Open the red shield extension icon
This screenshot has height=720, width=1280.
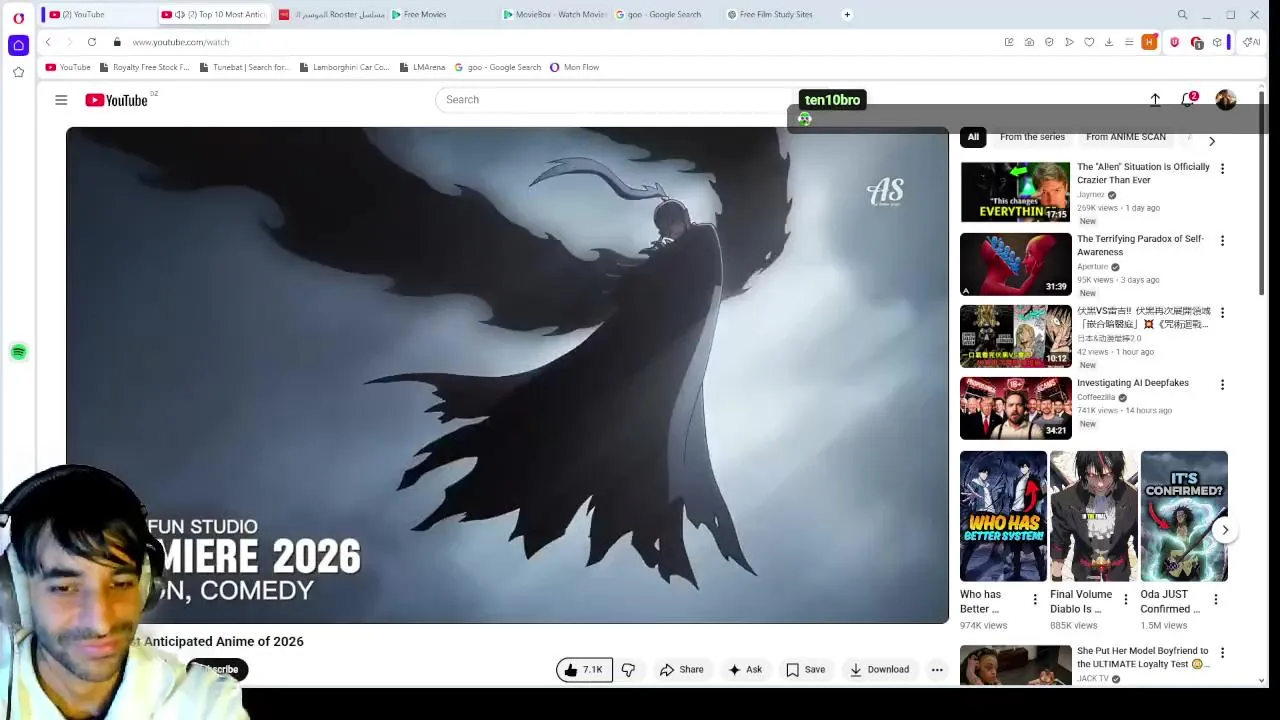point(1174,42)
